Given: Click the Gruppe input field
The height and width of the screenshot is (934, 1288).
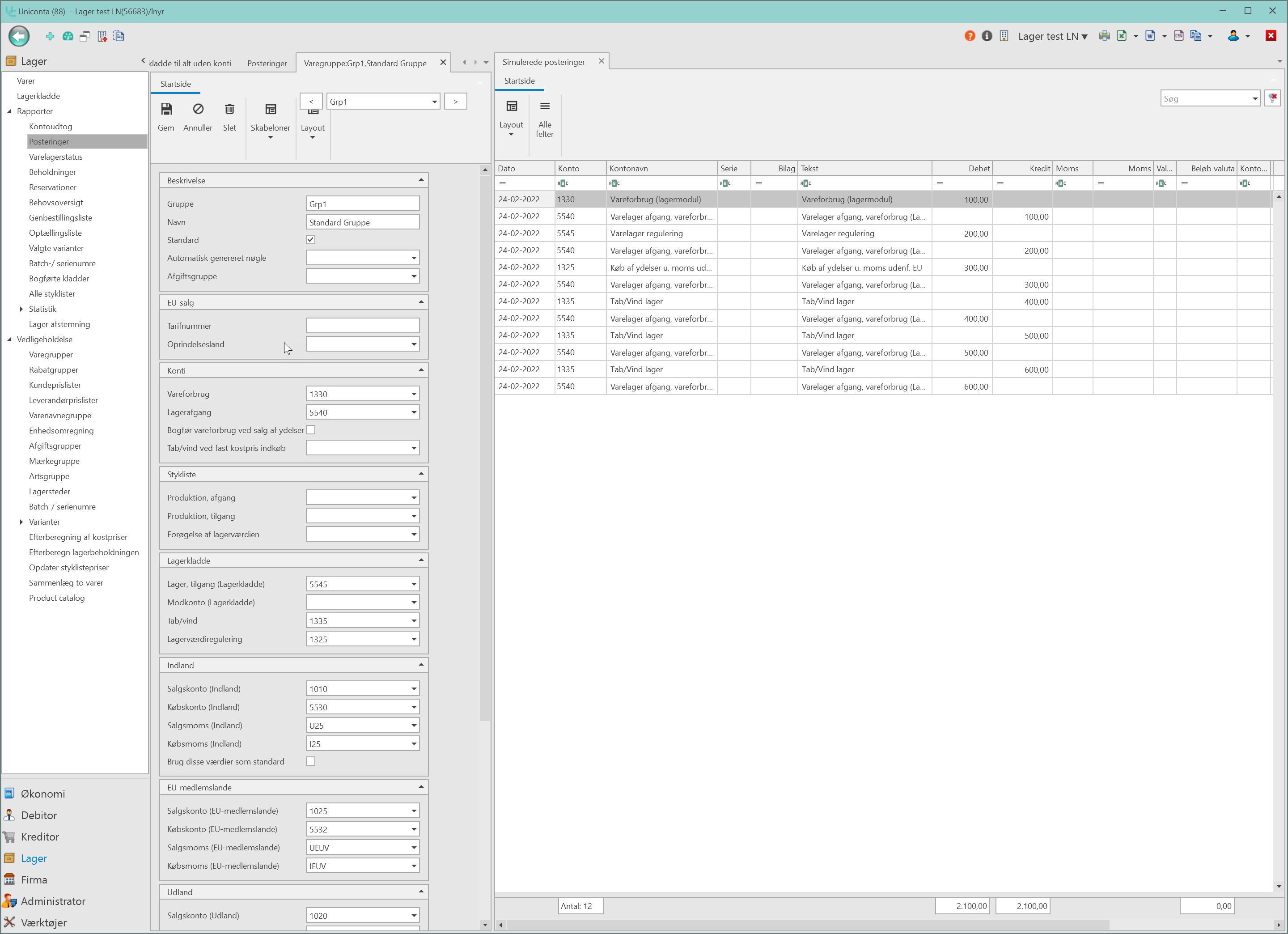Looking at the screenshot, I should coord(363,204).
